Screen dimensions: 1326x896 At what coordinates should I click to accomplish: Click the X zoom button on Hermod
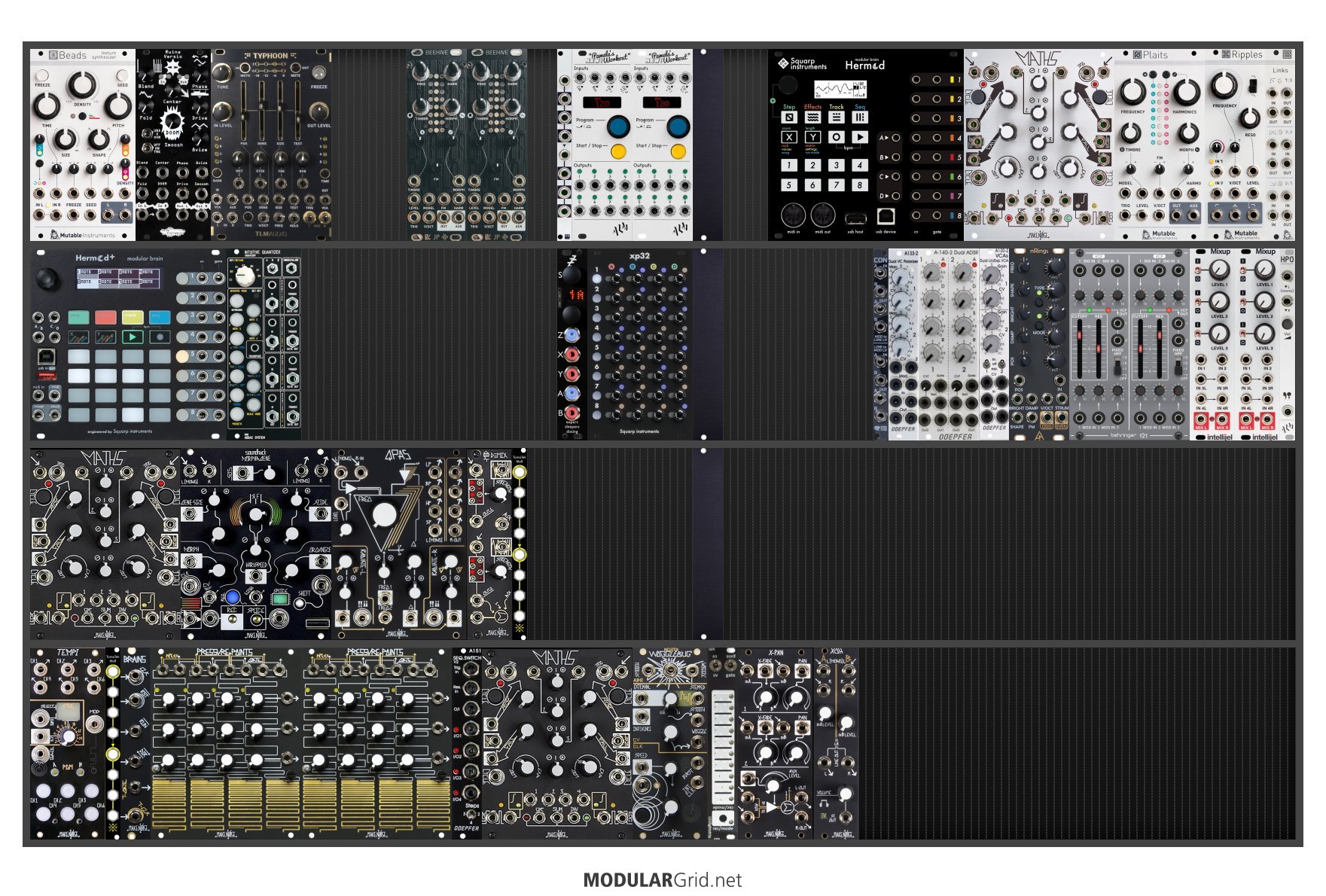point(789,137)
